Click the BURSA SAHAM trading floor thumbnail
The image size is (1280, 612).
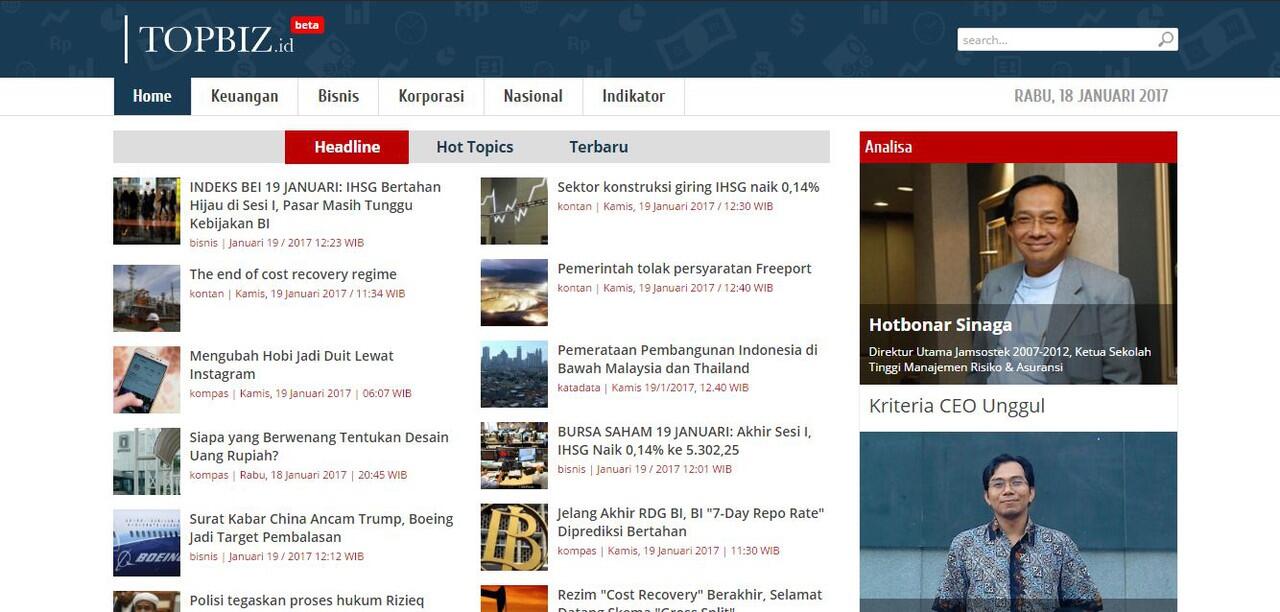[514, 455]
